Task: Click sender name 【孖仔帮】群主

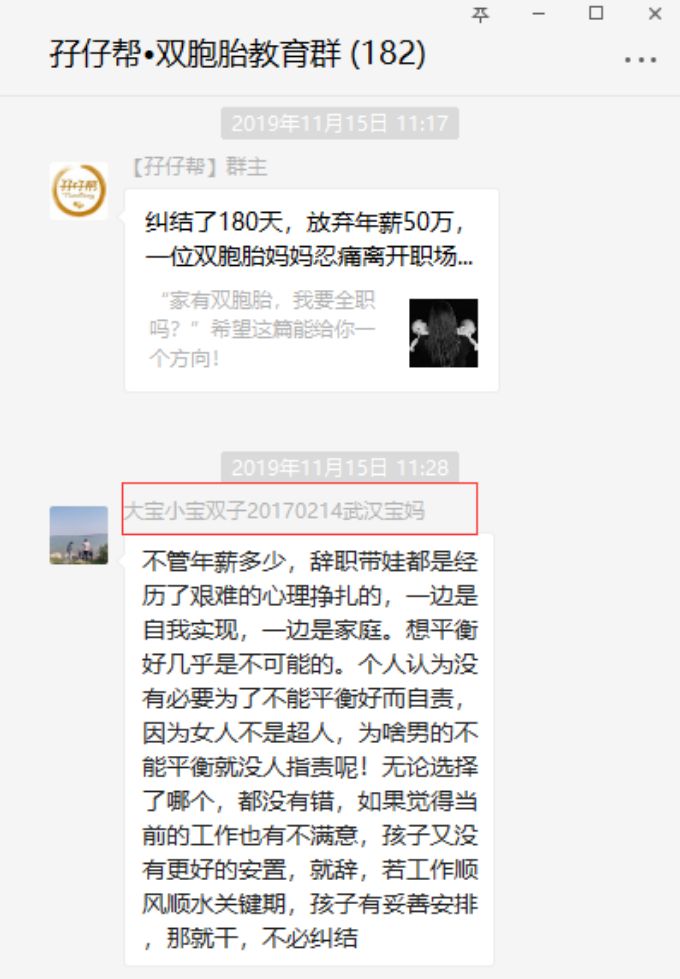Action: click(198, 167)
